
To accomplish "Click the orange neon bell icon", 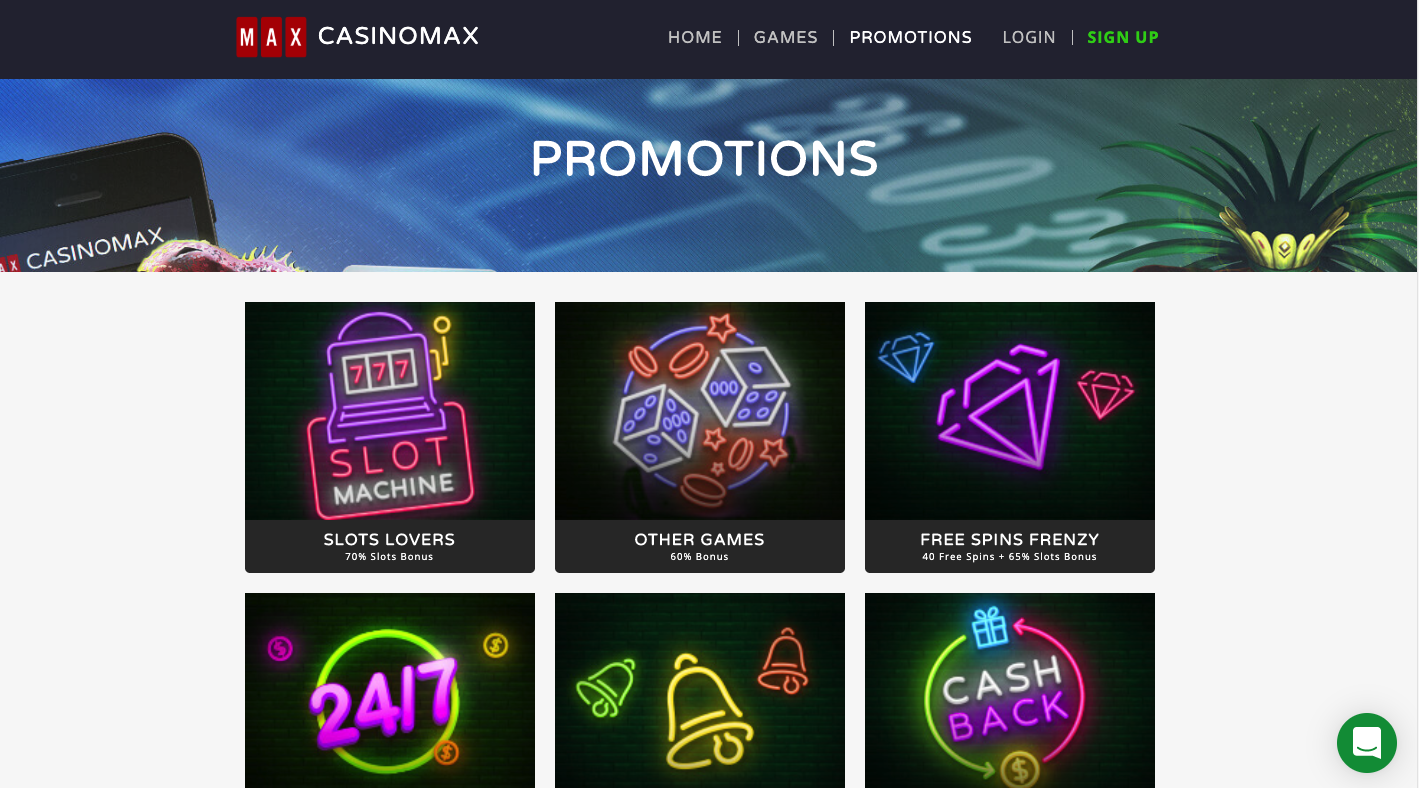I will (785, 660).
